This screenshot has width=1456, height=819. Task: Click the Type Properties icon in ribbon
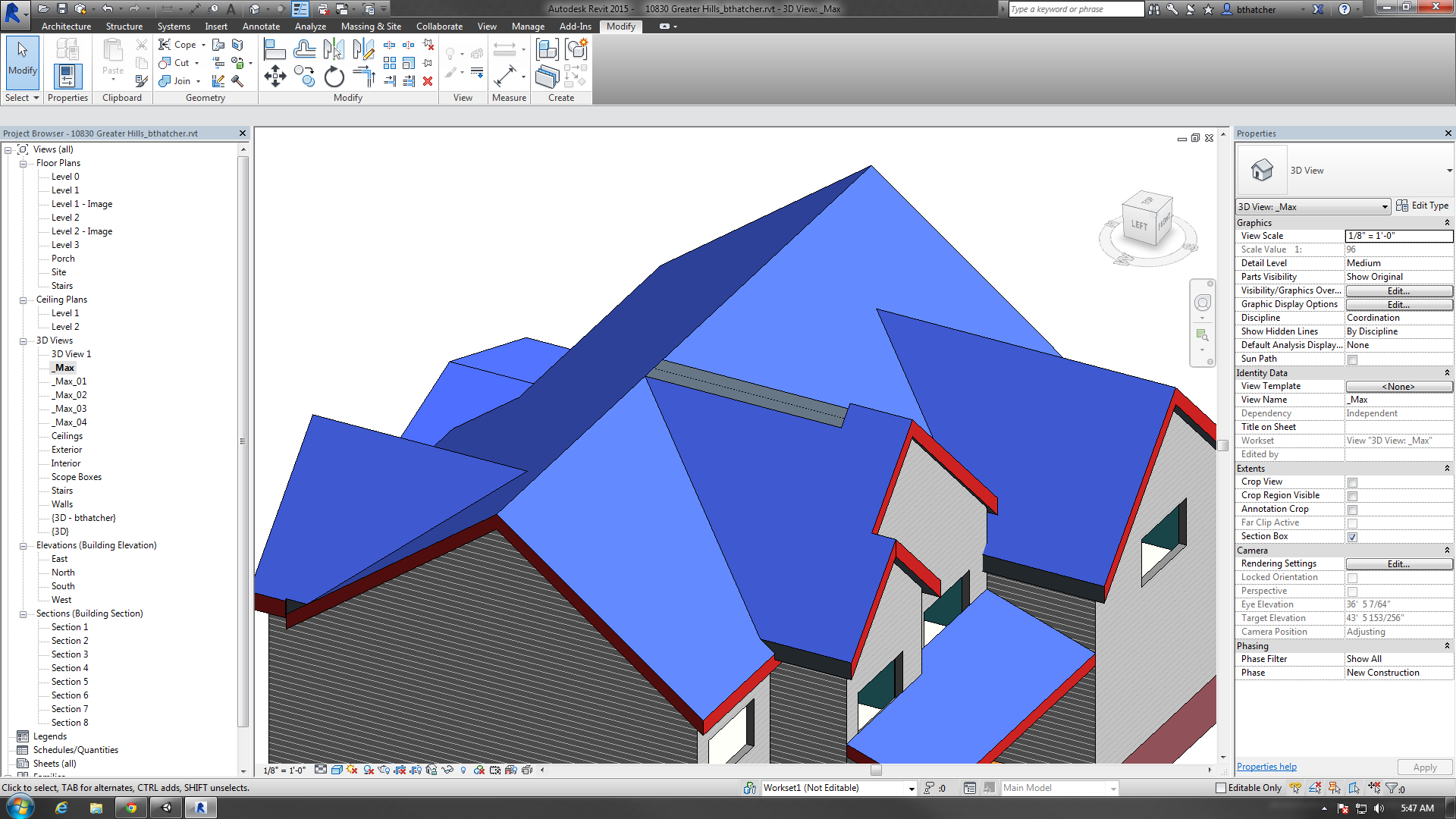pyautogui.click(x=67, y=76)
